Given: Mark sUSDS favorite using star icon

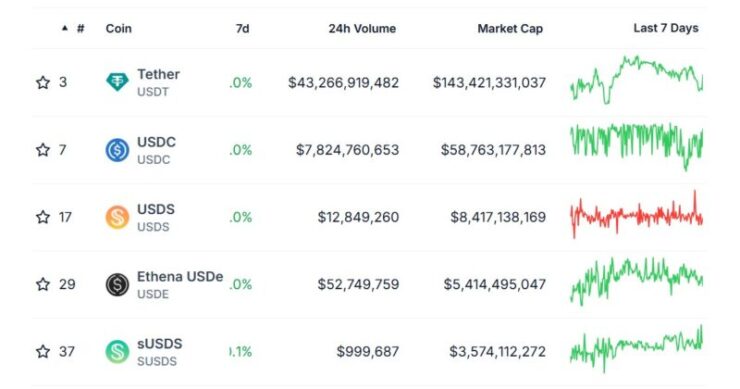Looking at the screenshot, I should coord(43,352).
